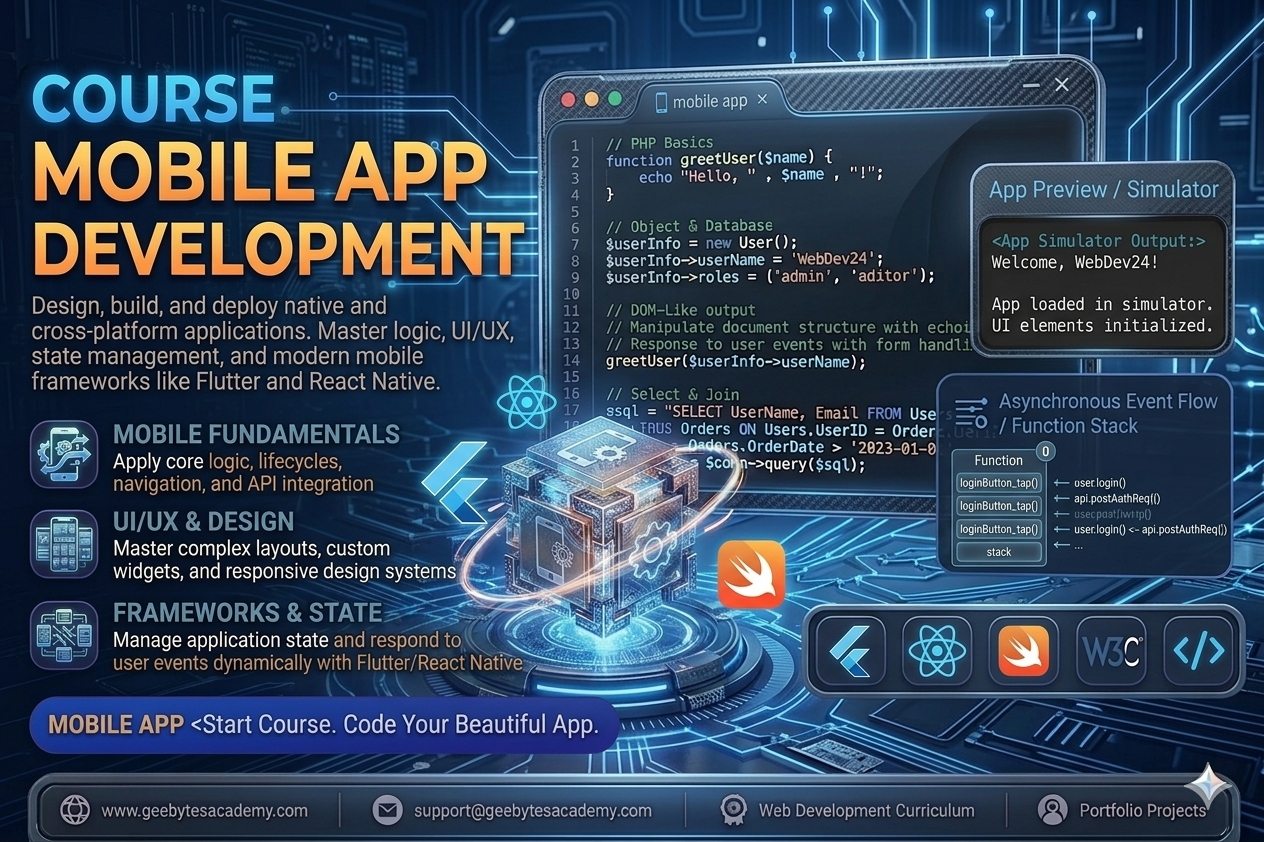Click the Function header in the stack panel
Image resolution: width=1264 pixels, height=842 pixels.
(998, 460)
